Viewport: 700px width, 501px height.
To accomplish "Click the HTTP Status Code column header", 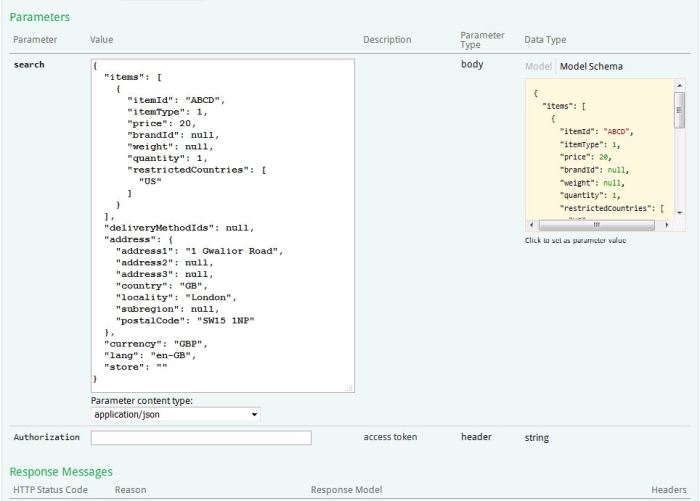I will 50,489.
